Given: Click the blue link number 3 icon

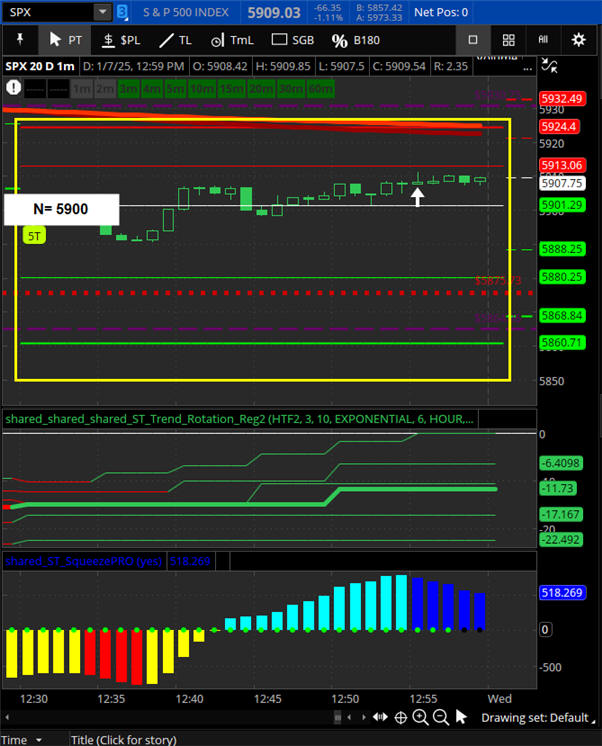Looking at the screenshot, I should (x=122, y=12).
